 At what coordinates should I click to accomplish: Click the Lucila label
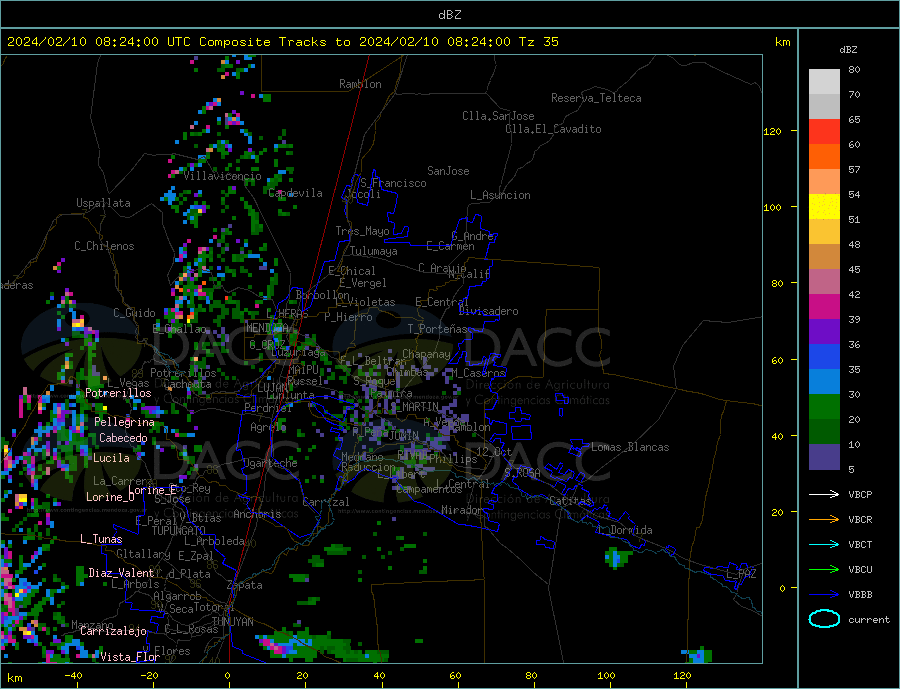click(111, 458)
